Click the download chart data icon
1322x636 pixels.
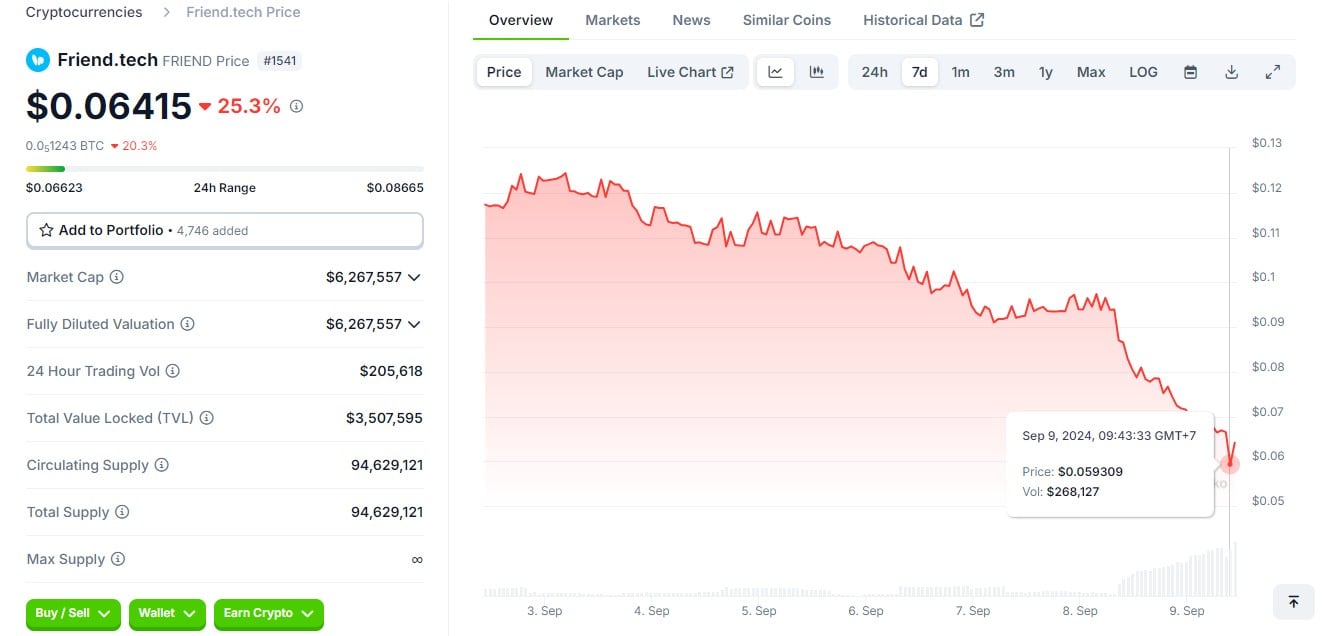click(1231, 72)
